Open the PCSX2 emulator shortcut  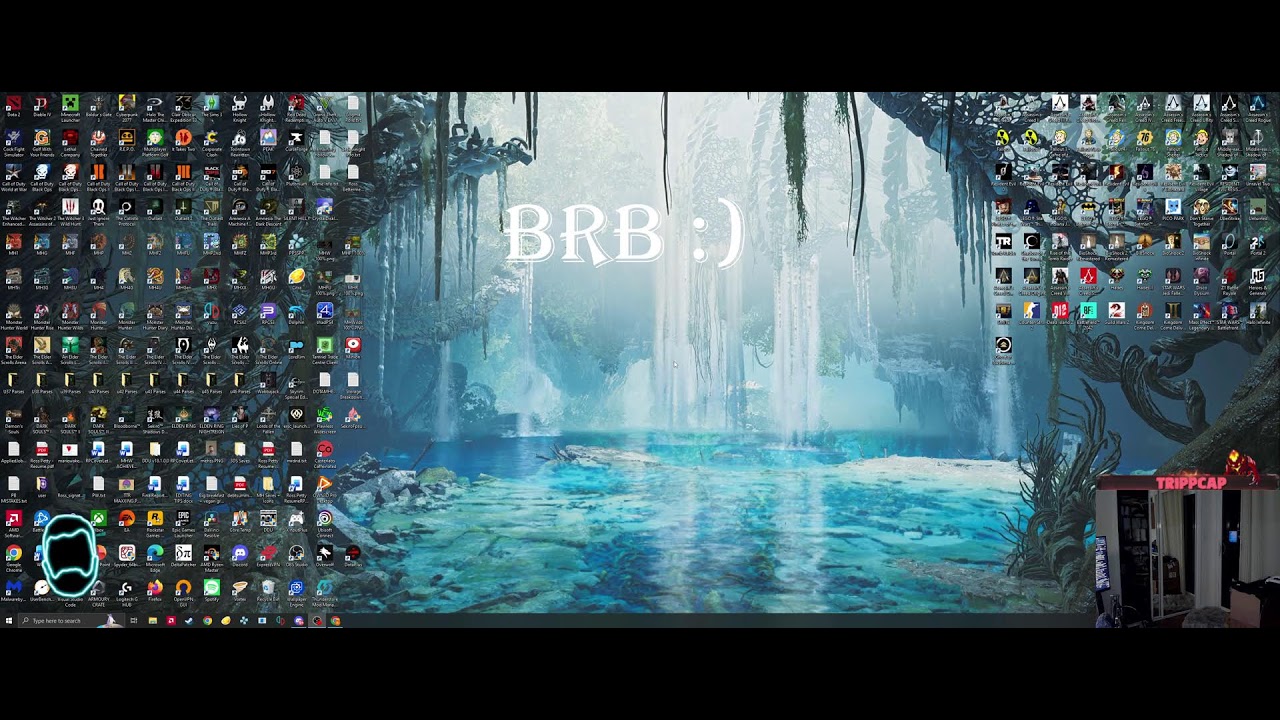pos(239,315)
